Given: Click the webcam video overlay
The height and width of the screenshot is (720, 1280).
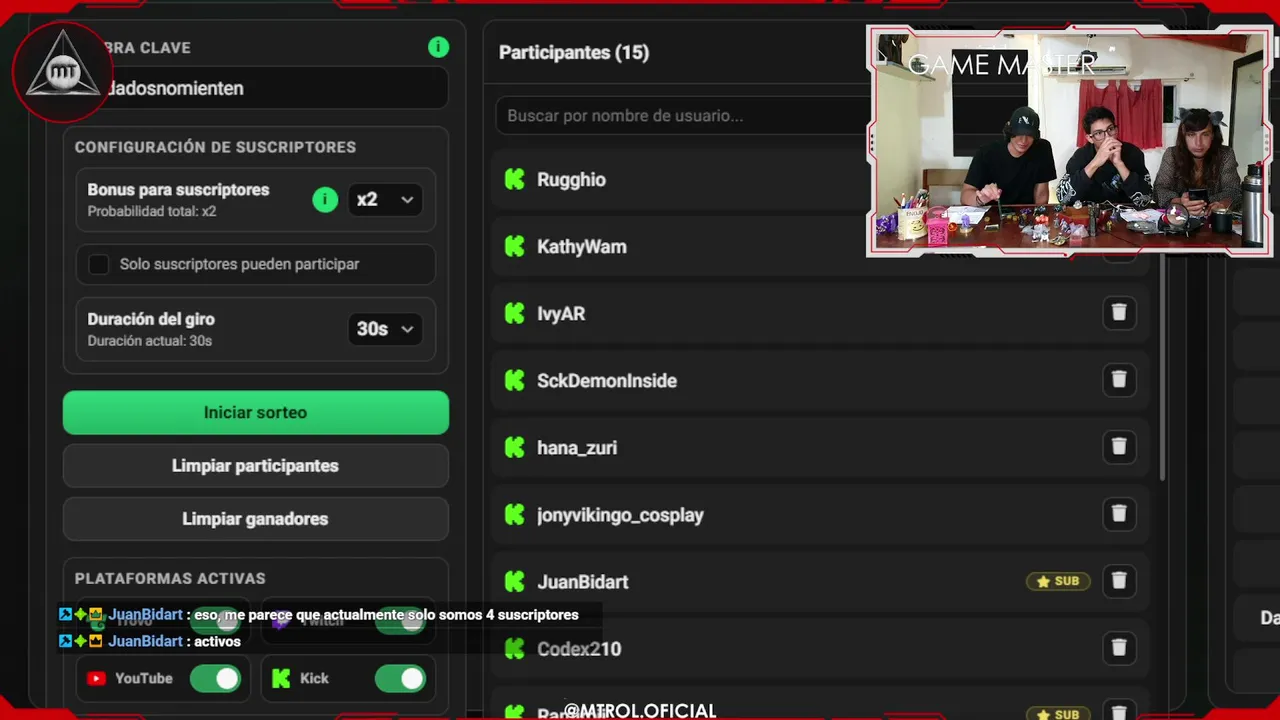Looking at the screenshot, I should coord(1069,141).
